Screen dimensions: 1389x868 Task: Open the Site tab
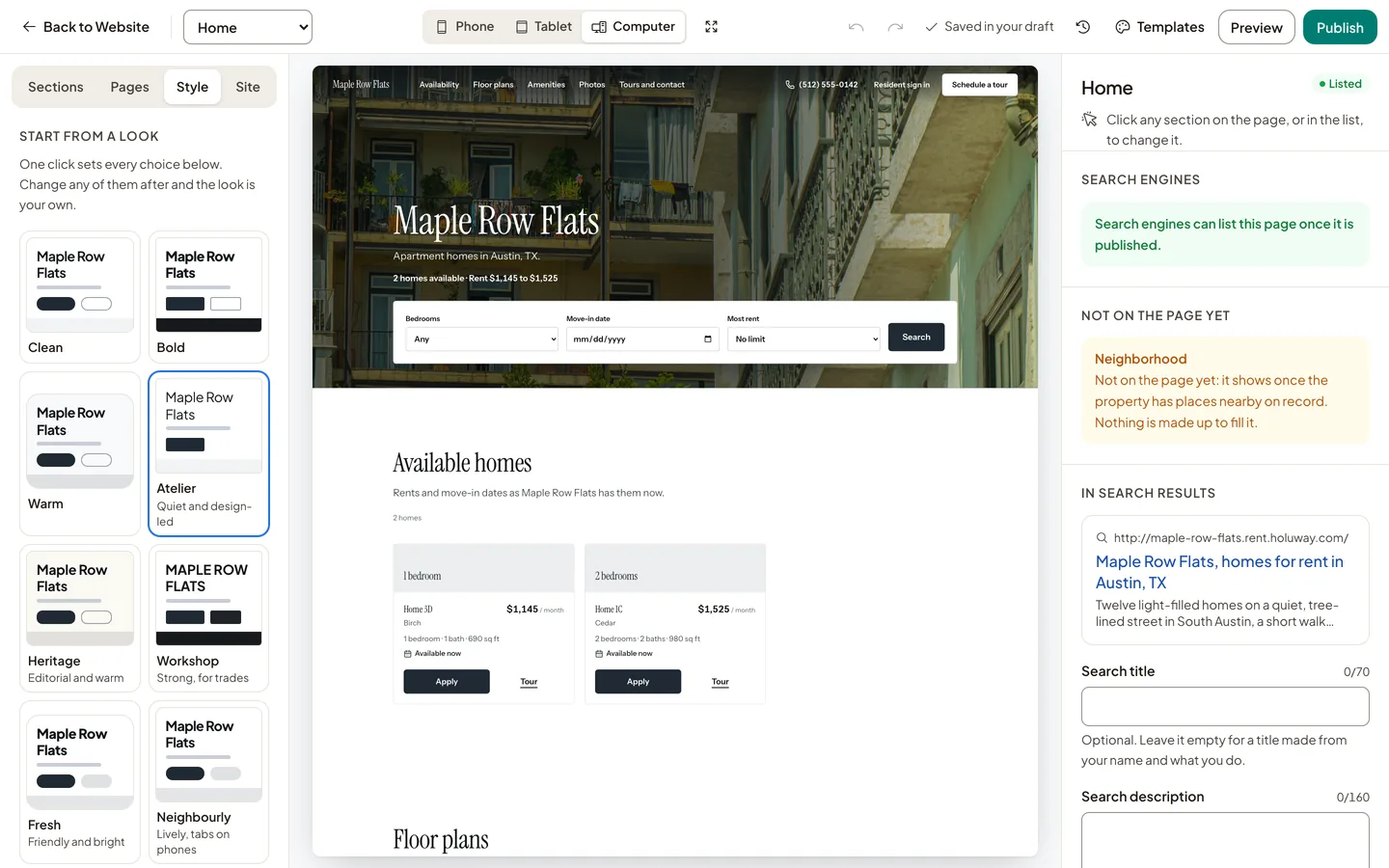pos(248,87)
